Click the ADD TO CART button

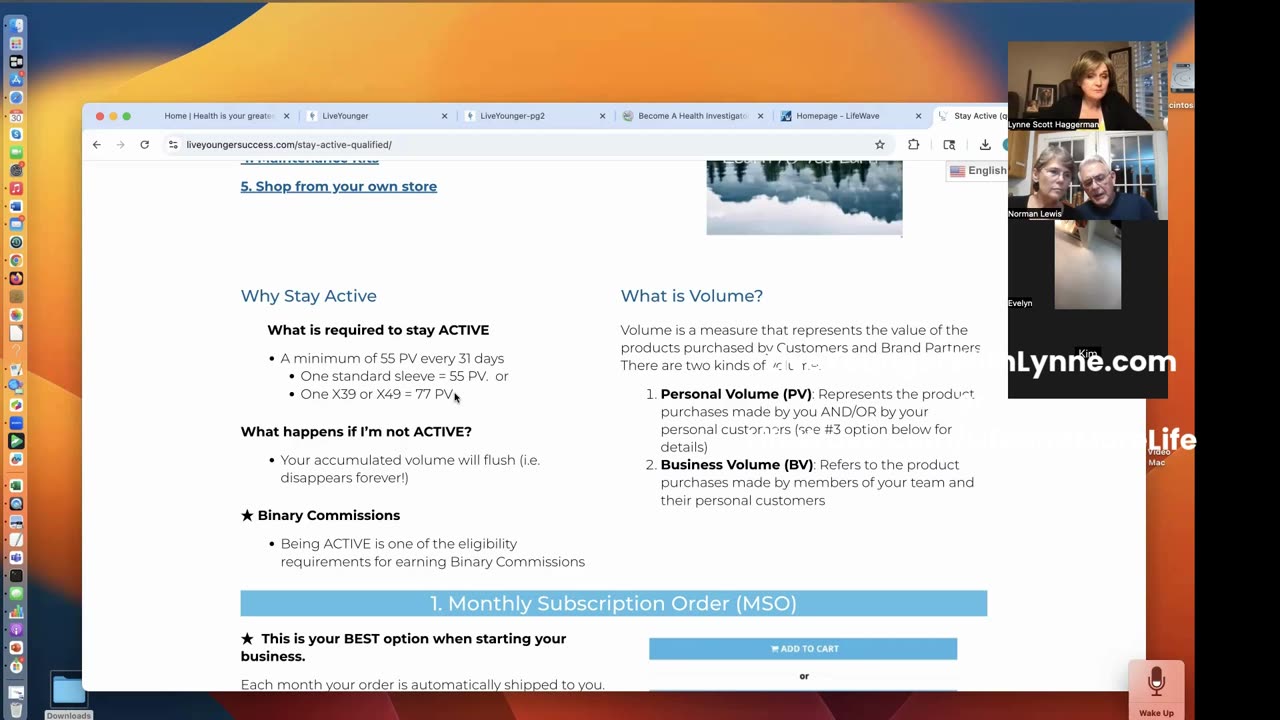[x=803, y=649]
